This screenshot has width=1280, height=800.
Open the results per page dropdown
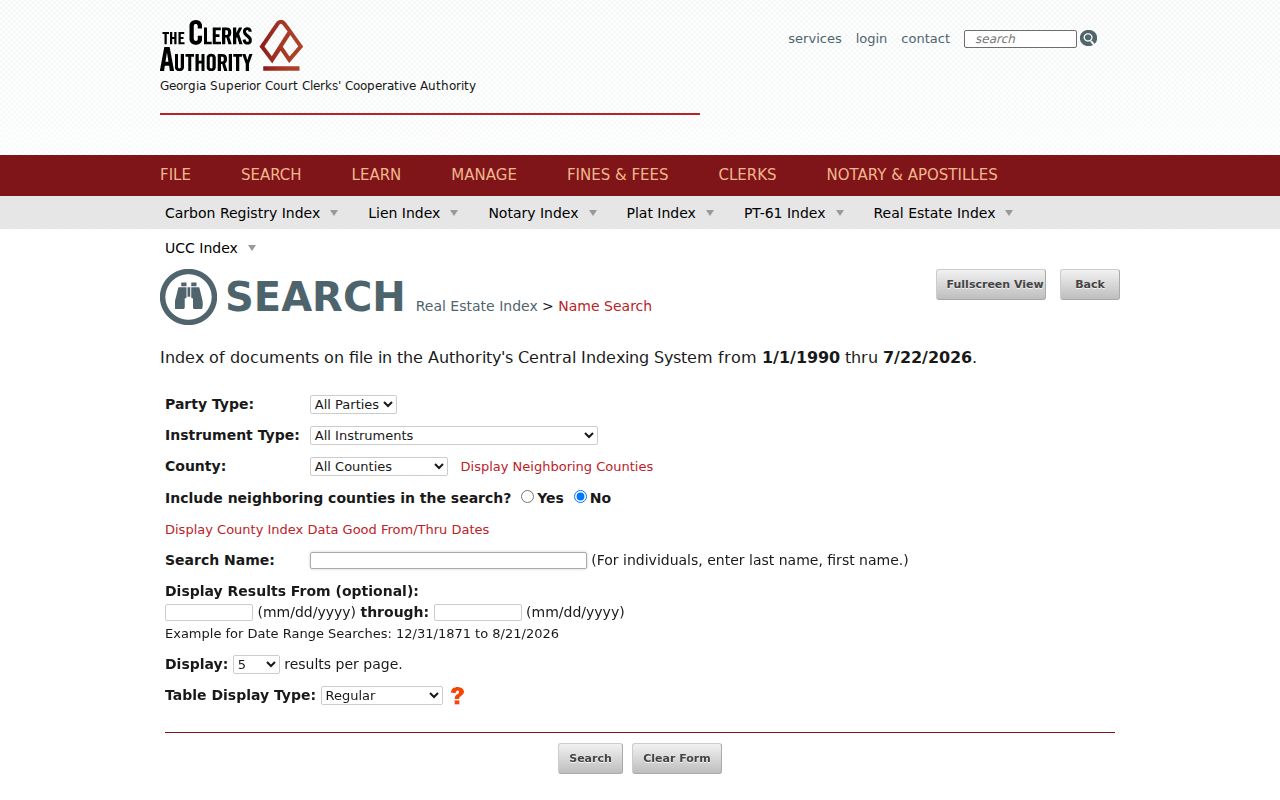[256, 664]
